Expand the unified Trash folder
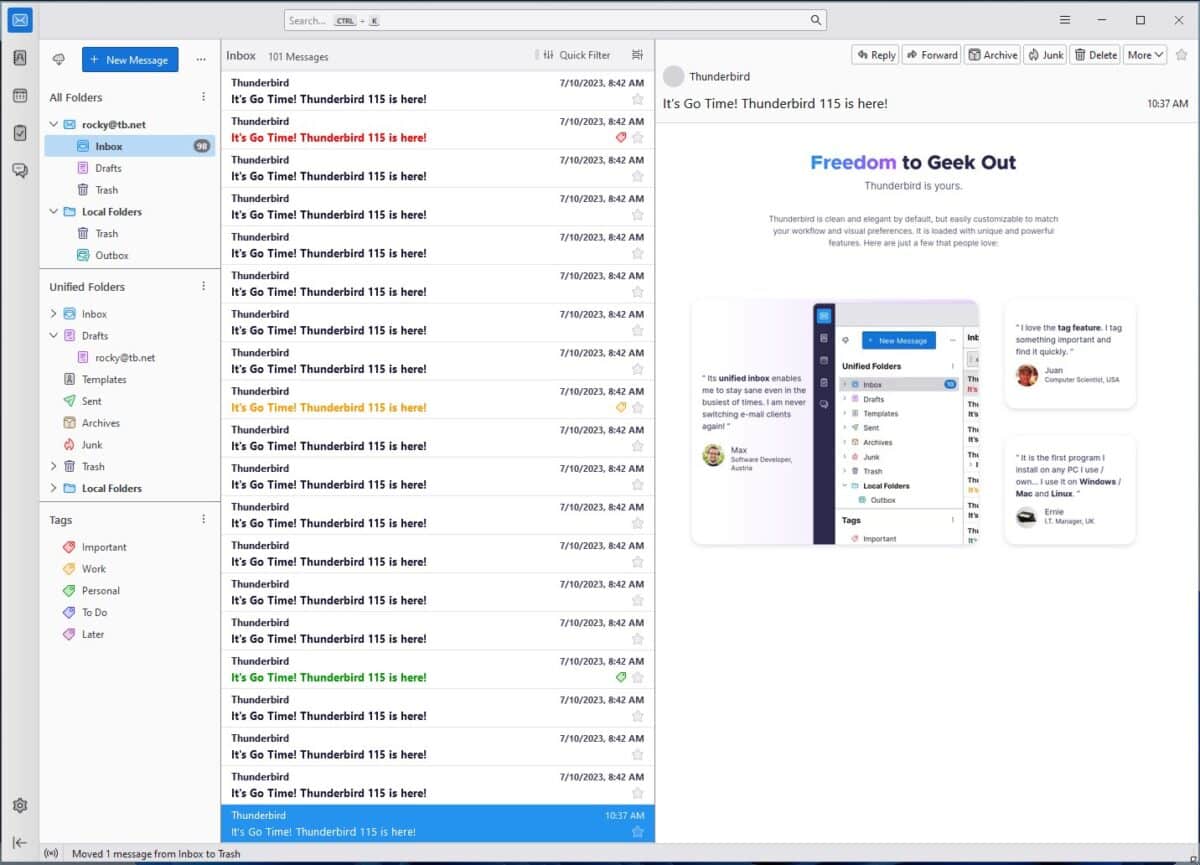The height and width of the screenshot is (865, 1200). click(55, 466)
